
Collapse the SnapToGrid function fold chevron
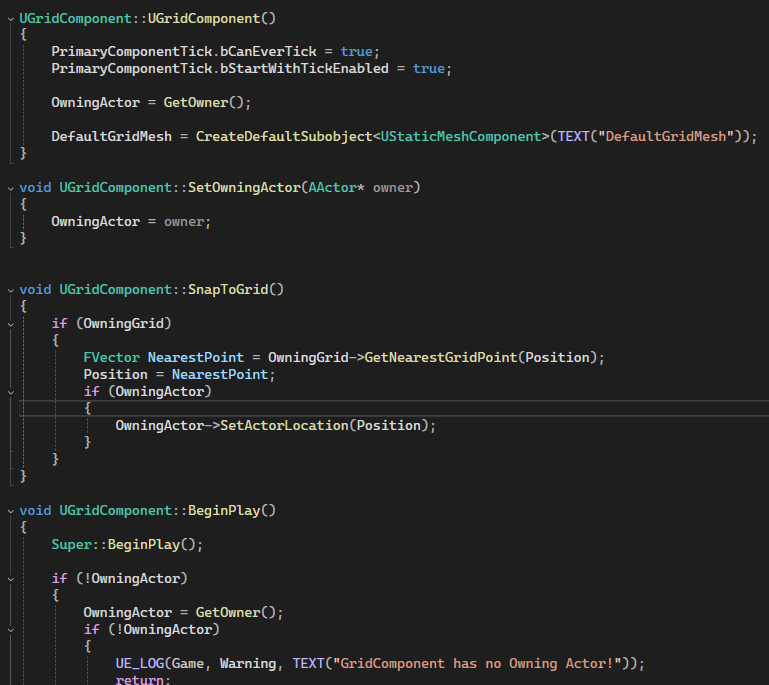(10, 290)
